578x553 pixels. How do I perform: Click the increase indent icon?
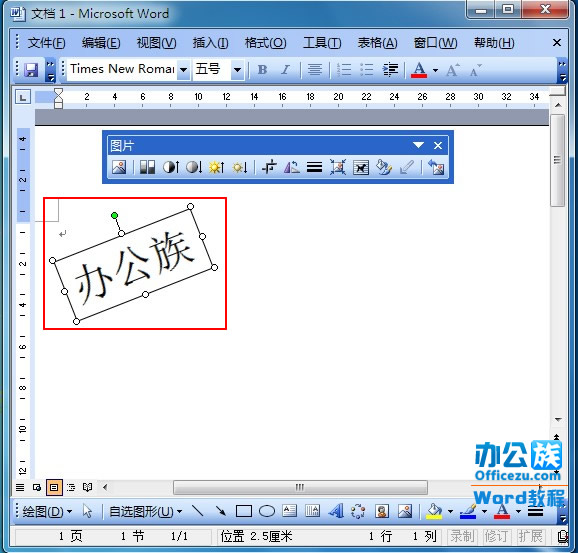[x=390, y=69]
